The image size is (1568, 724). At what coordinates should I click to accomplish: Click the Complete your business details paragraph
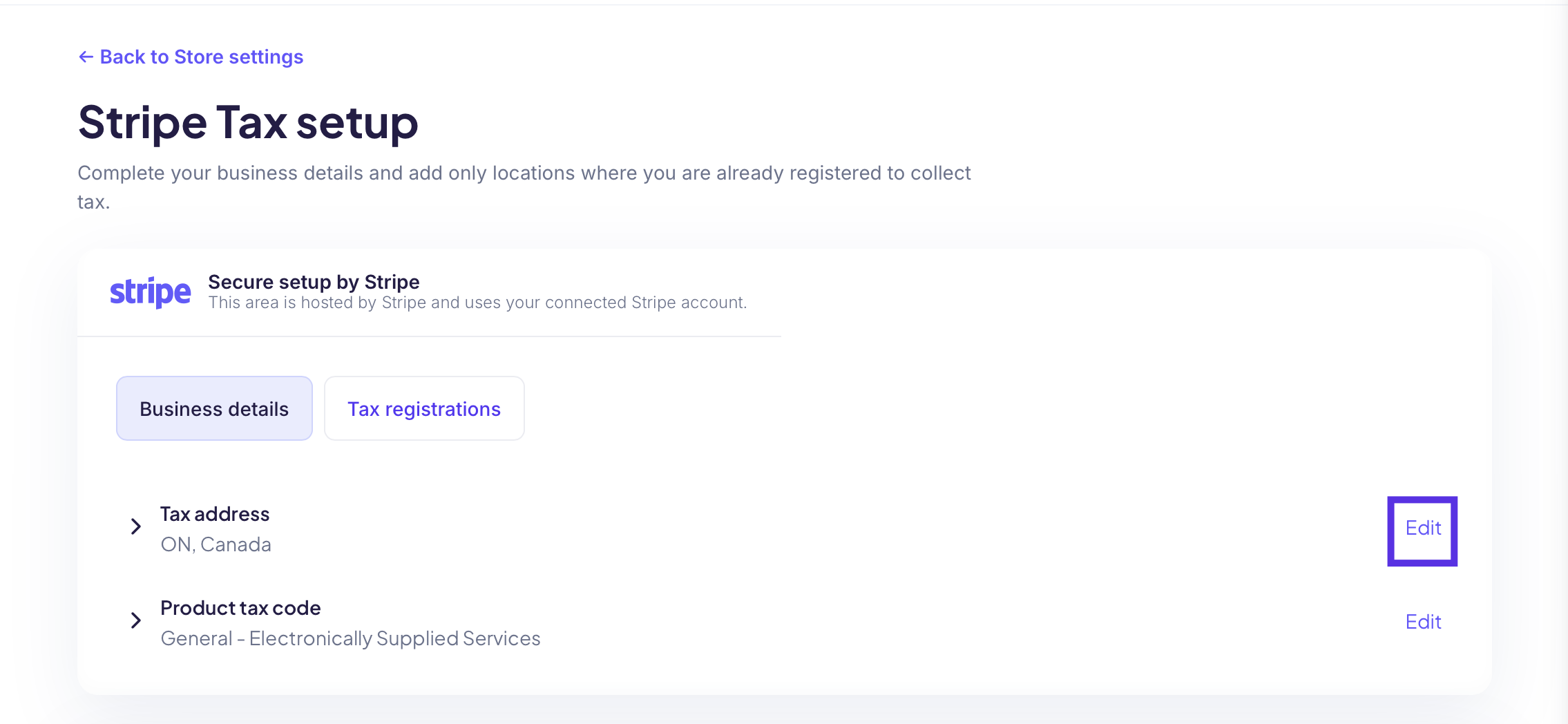pos(524,187)
